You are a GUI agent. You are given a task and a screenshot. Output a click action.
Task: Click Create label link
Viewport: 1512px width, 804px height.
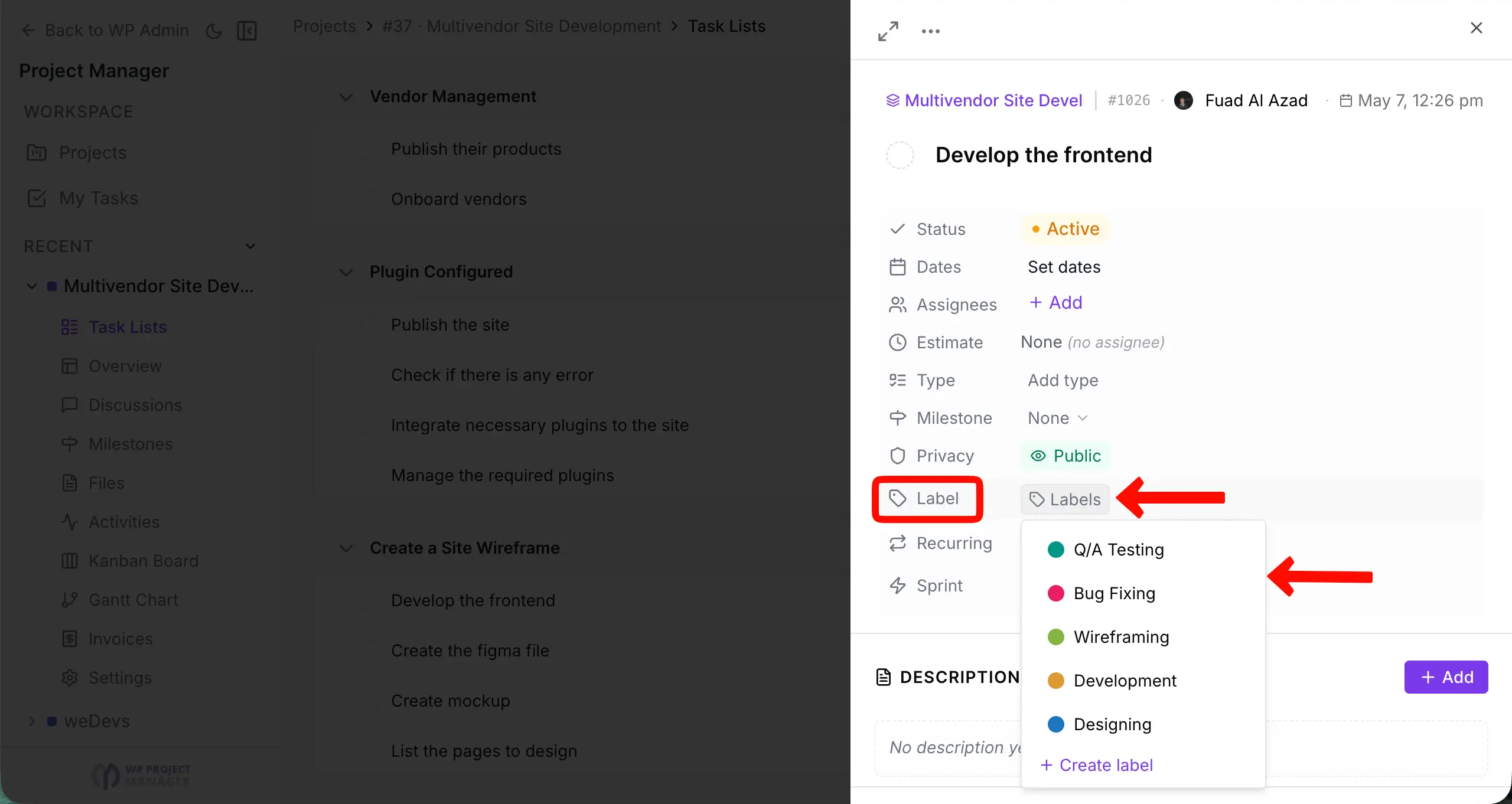tap(1097, 765)
